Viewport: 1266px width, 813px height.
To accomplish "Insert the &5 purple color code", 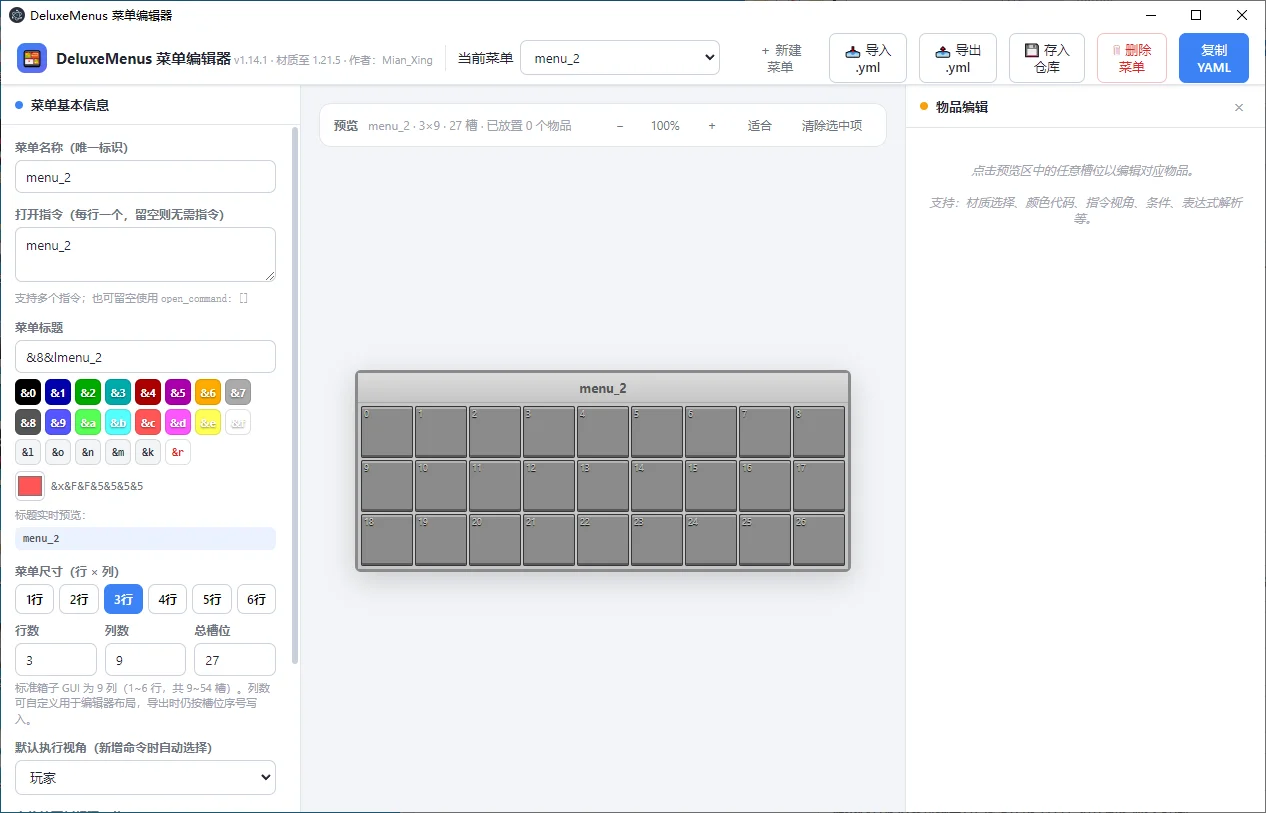I will pyautogui.click(x=178, y=392).
